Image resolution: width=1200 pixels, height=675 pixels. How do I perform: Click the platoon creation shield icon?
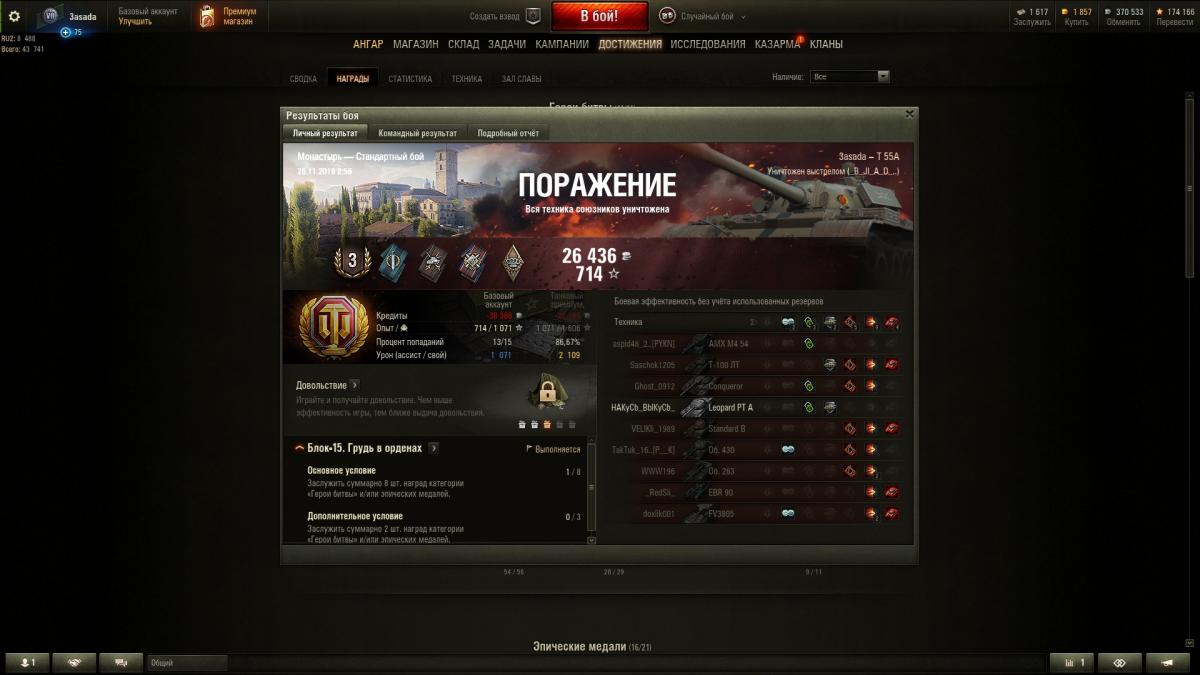[533, 16]
